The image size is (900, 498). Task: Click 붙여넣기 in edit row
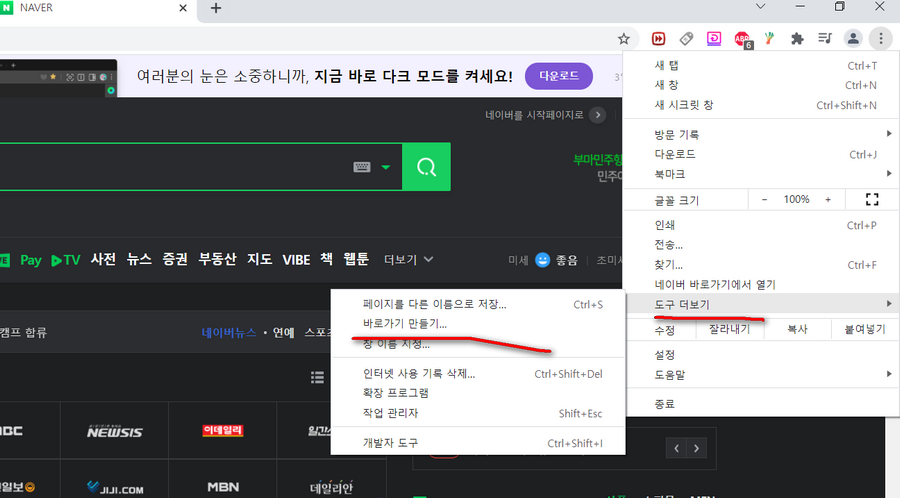tap(864, 329)
